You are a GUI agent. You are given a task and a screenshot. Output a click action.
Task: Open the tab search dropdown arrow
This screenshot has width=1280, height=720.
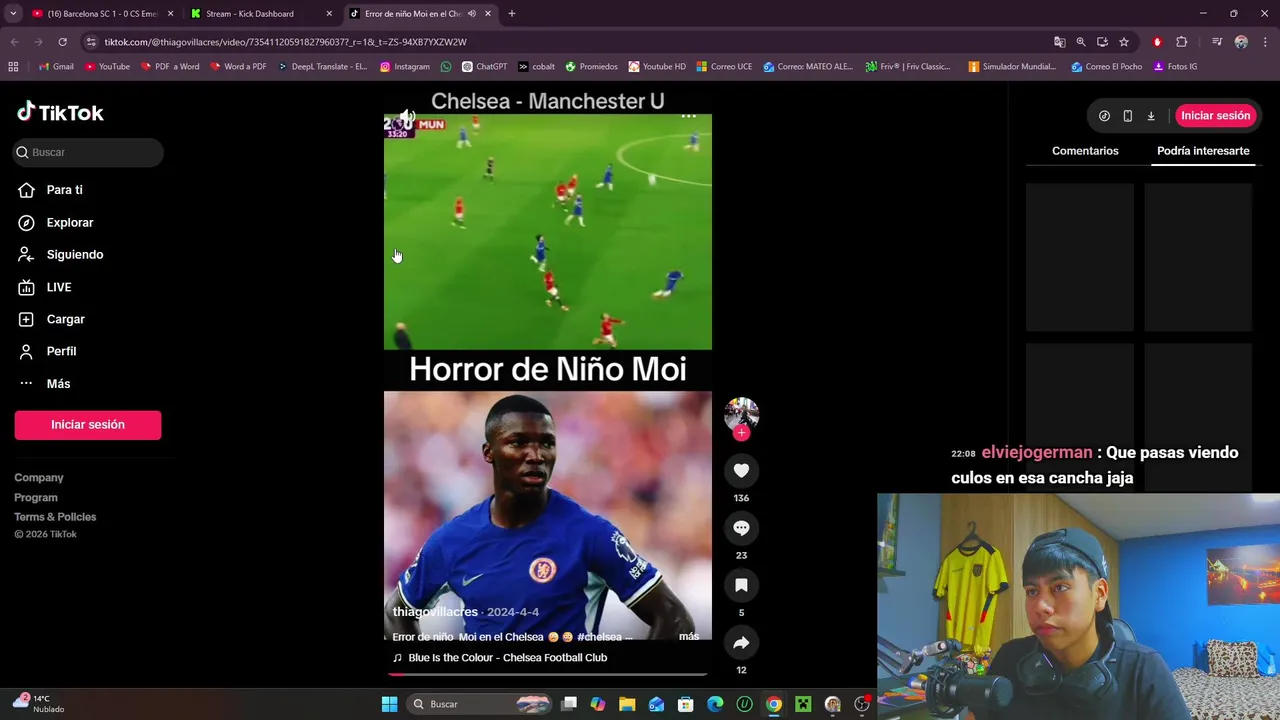click(x=13, y=14)
